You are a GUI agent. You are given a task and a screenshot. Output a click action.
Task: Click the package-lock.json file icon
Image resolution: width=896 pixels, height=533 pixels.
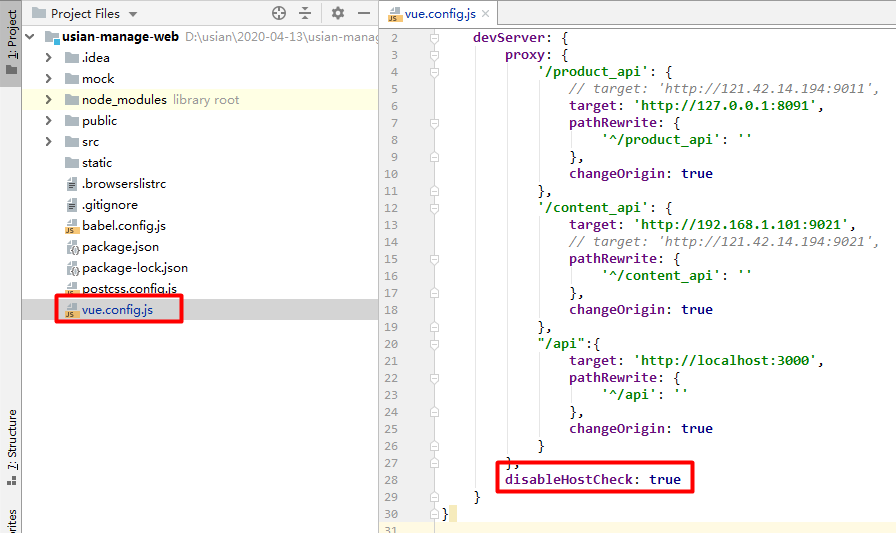[72, 268]
